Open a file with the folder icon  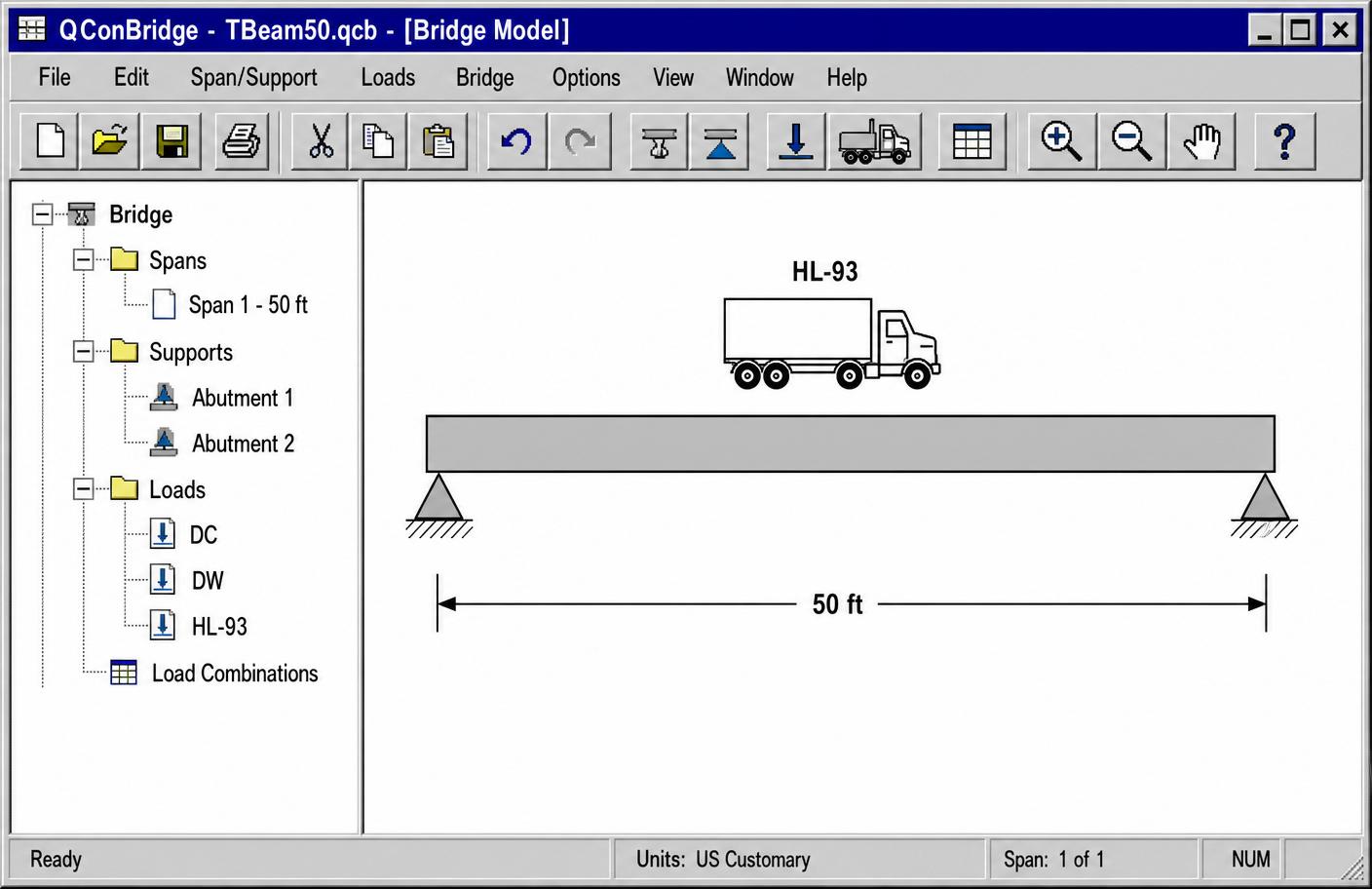(110, 142)
